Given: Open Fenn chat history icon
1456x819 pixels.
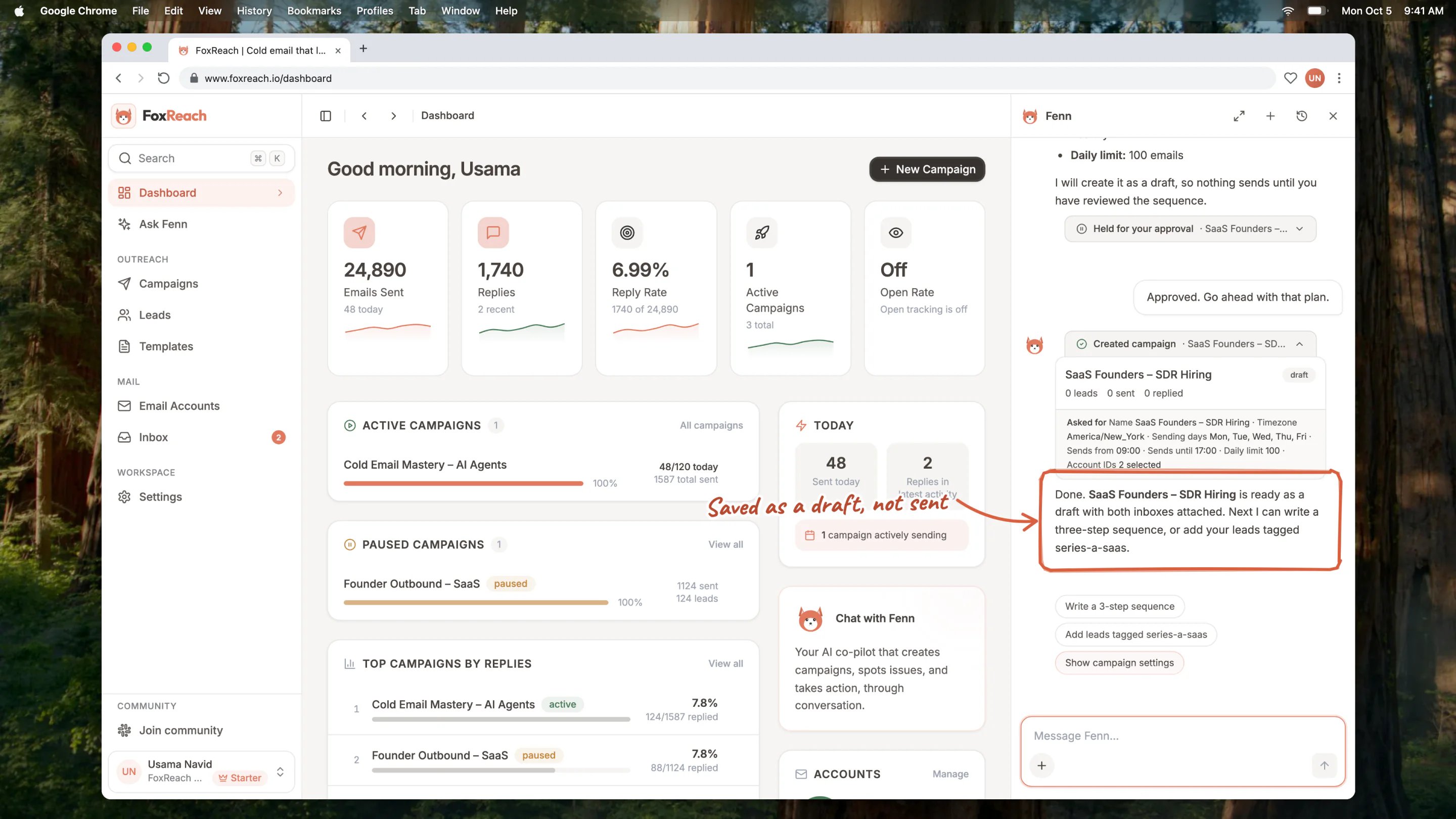Looking at the screenshot, I should pyautogui.click(x=1302, y=116).
